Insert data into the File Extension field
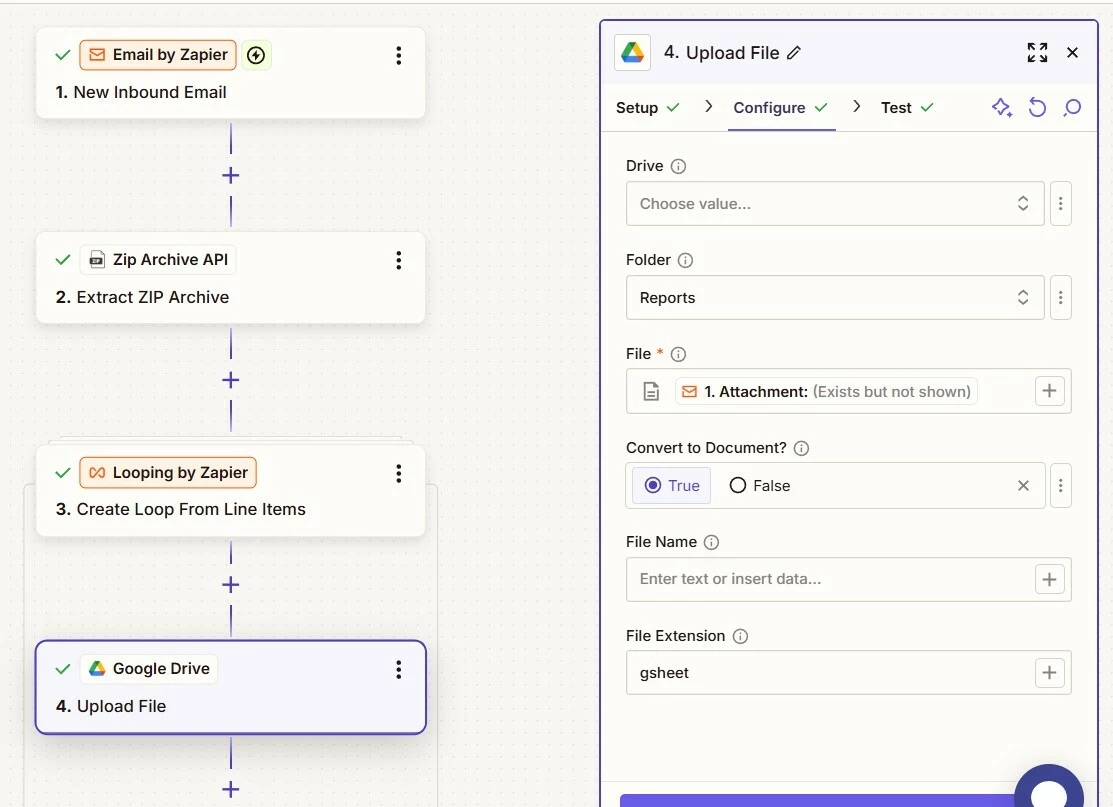This screenshot has height=807, width=1113. pyautogui.click(x=1049, y=673)
